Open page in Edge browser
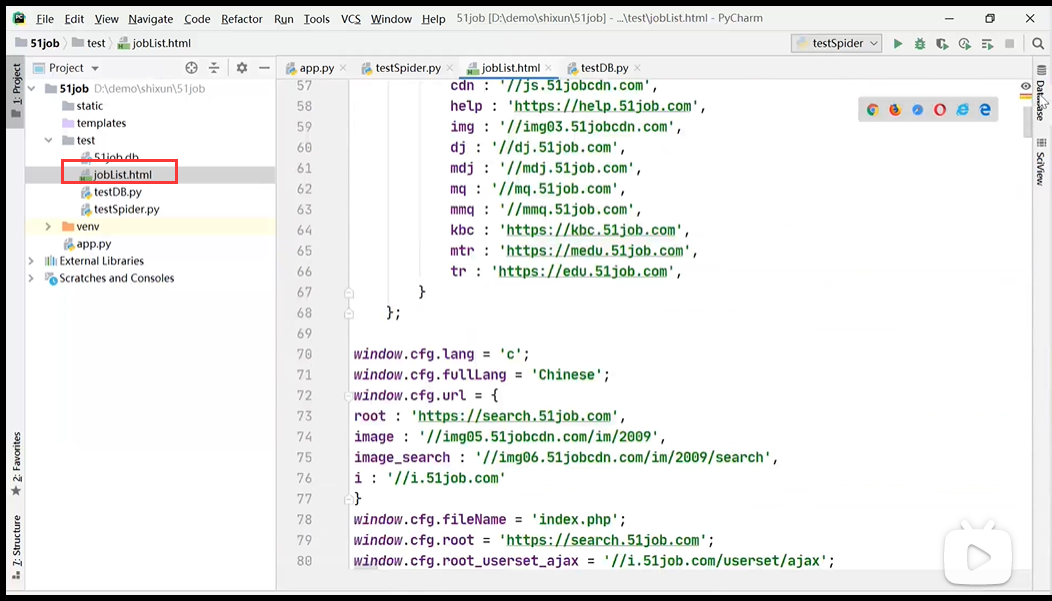The height and width of the screenshot is (601, 1052). [985, 110]
